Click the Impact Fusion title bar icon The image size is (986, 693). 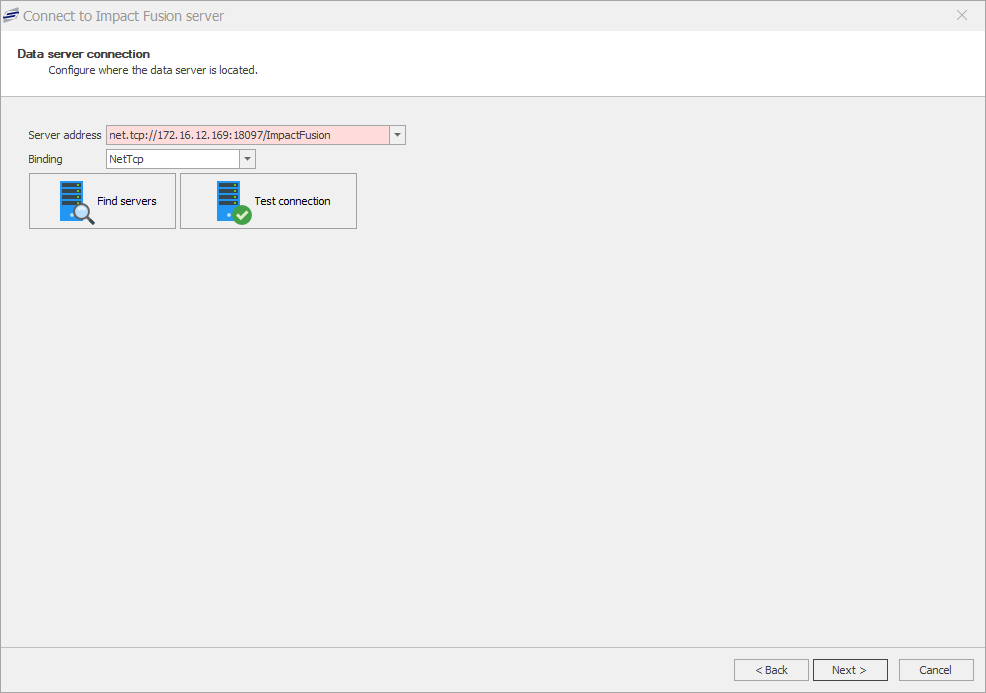point(11,16)
